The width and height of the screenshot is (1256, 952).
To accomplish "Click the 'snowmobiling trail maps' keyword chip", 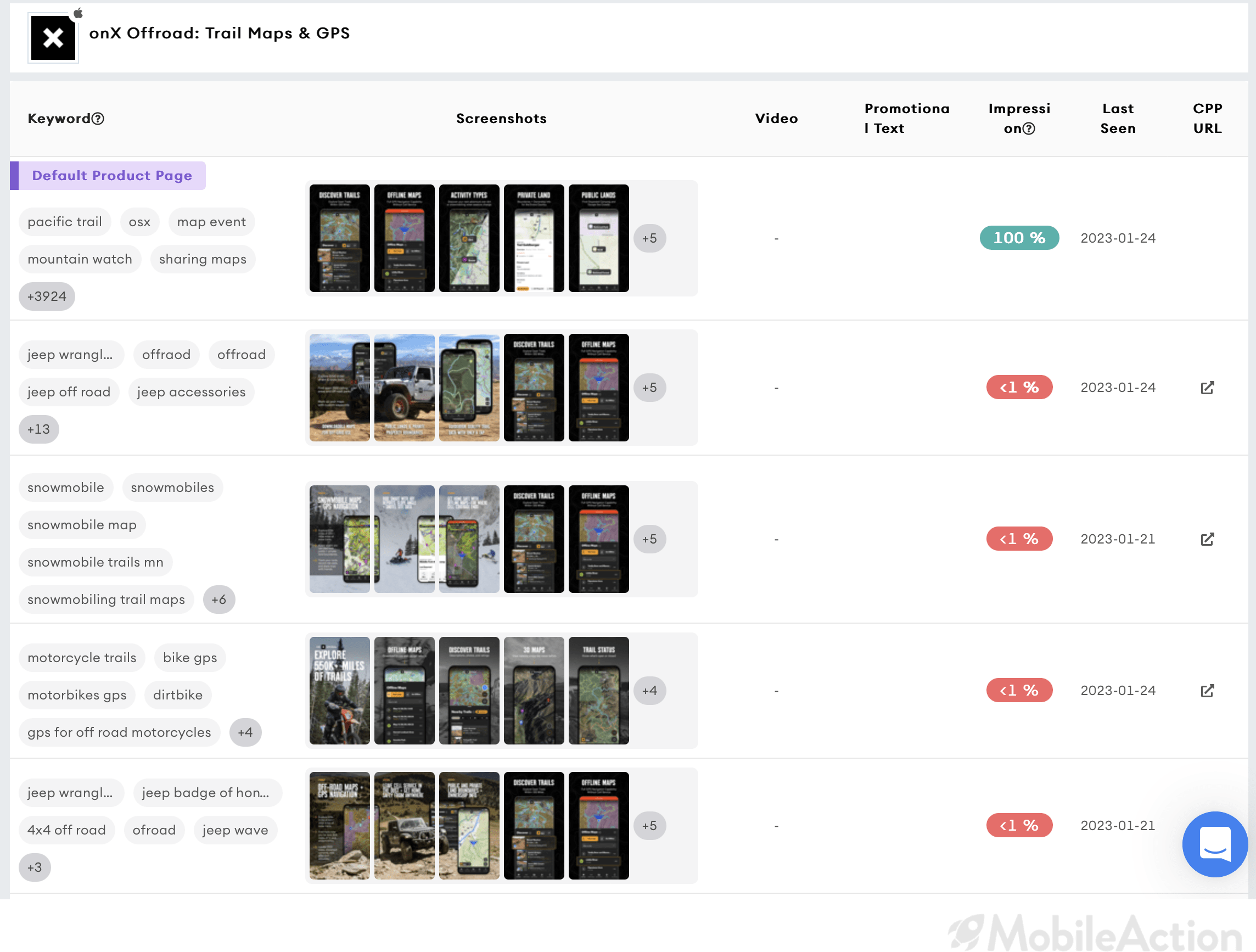I will tap(106, 600).
